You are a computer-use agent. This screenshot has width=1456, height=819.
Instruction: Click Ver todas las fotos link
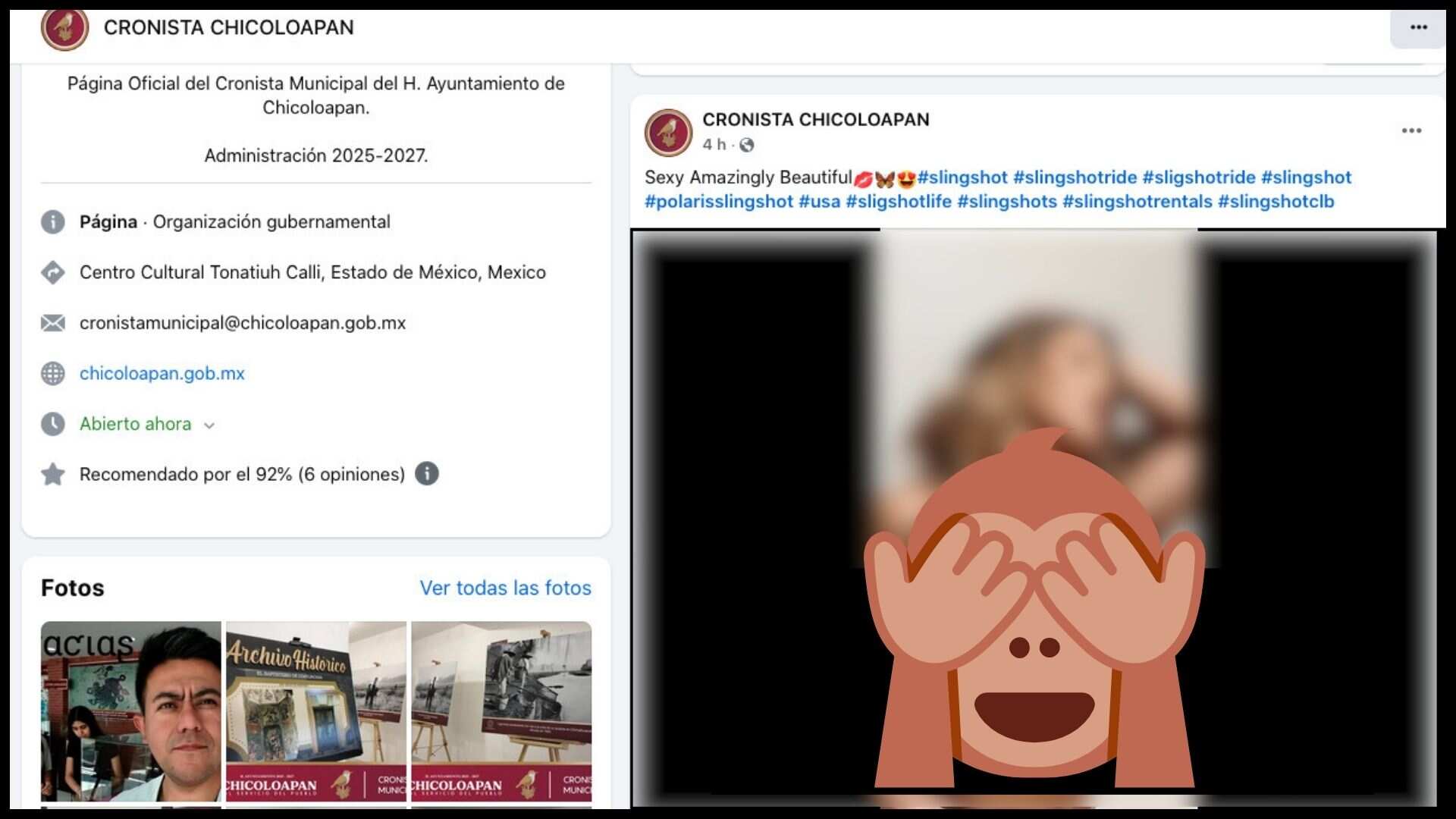(x=505, y=588)
